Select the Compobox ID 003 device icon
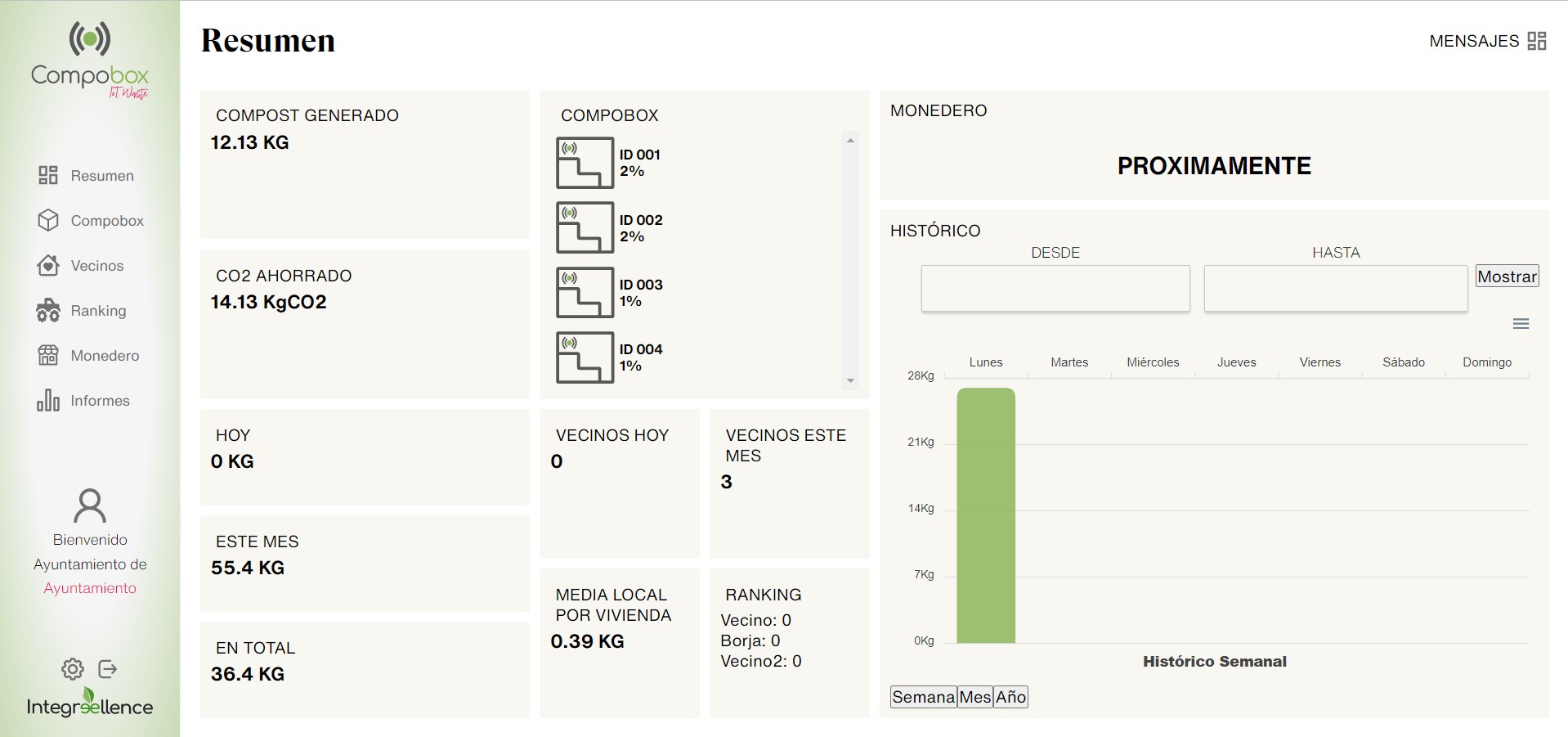 [x=585, y=293]
